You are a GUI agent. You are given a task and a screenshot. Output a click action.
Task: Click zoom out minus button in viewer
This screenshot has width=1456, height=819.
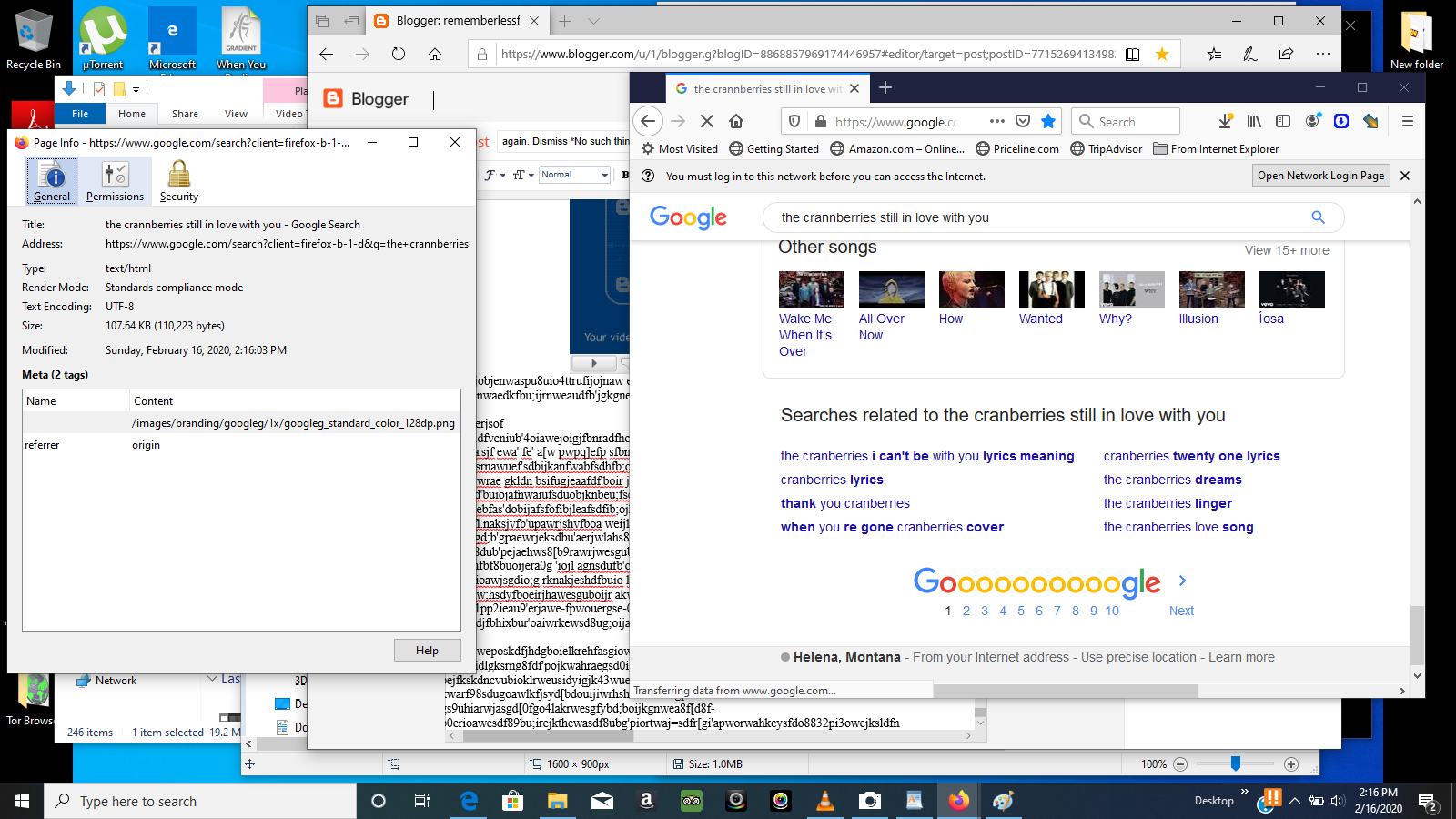pos(1180,763)
